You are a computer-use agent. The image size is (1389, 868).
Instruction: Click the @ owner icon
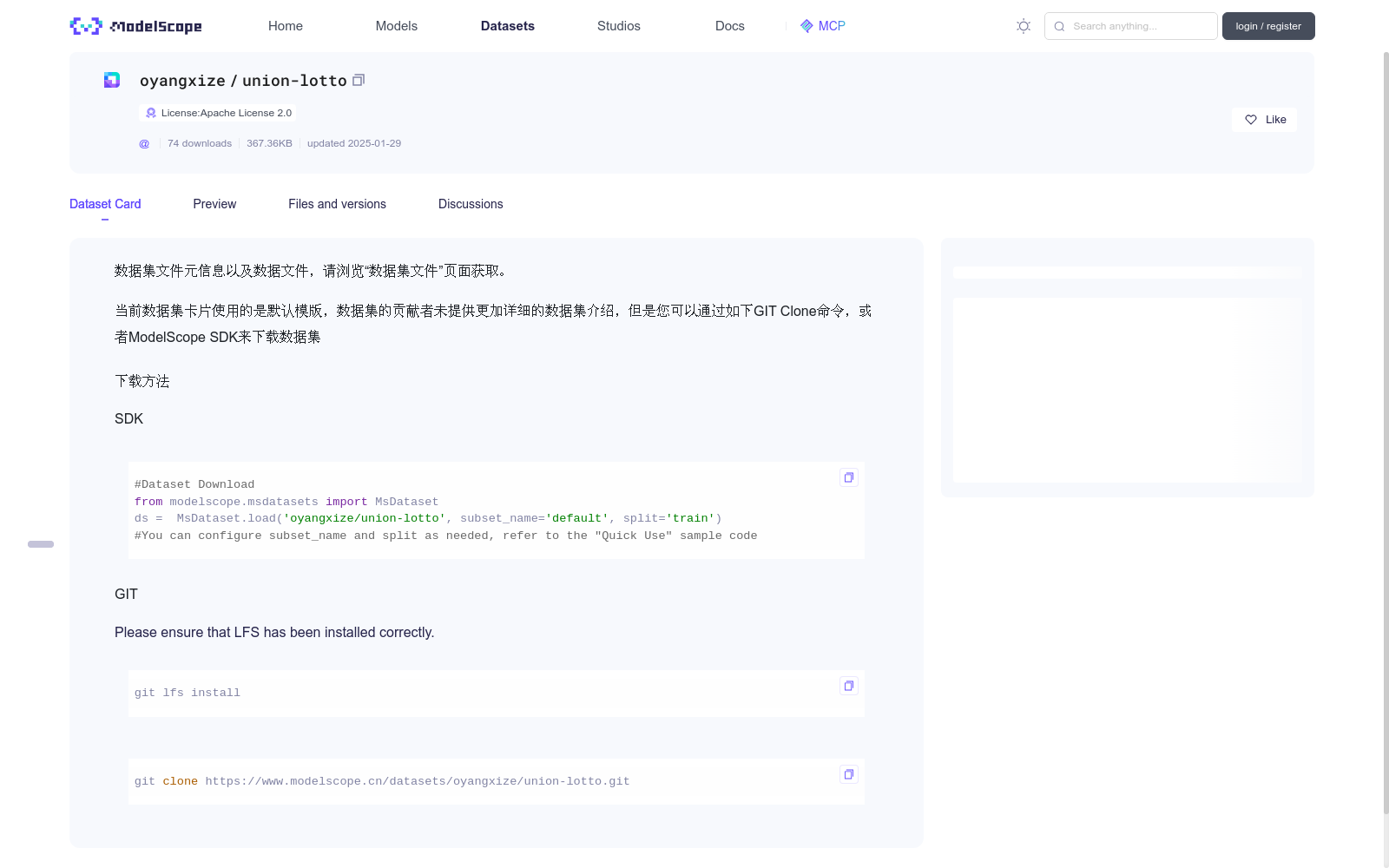[x=144, y=143]
